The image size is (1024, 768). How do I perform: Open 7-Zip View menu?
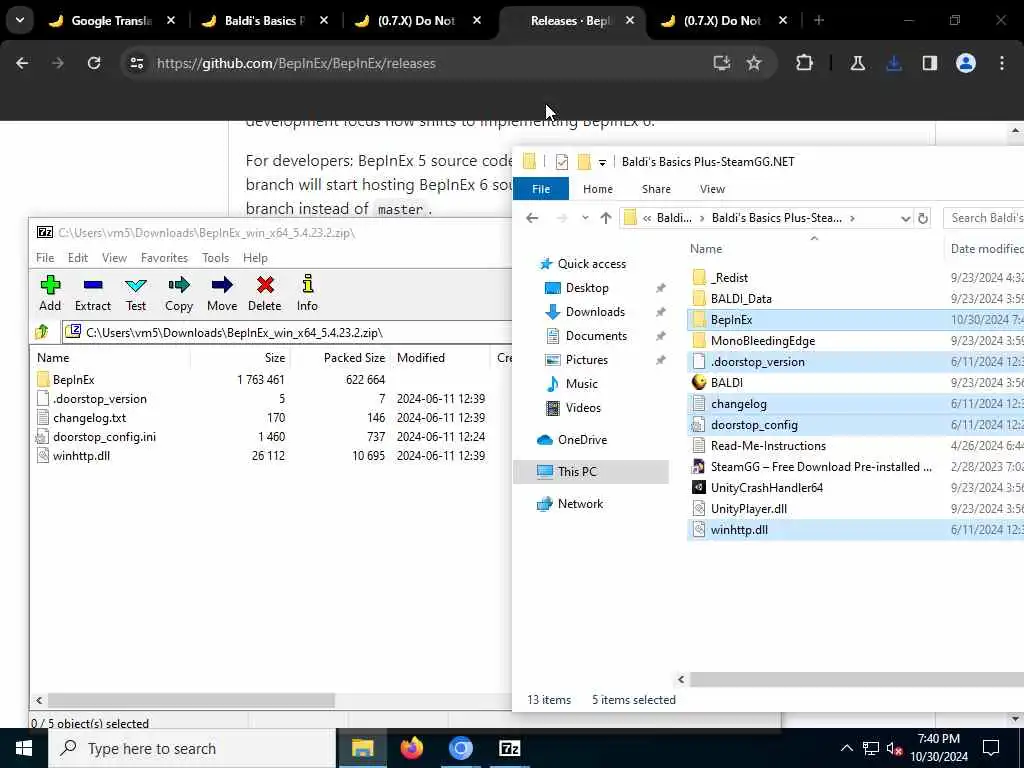(x=114, y=258)
